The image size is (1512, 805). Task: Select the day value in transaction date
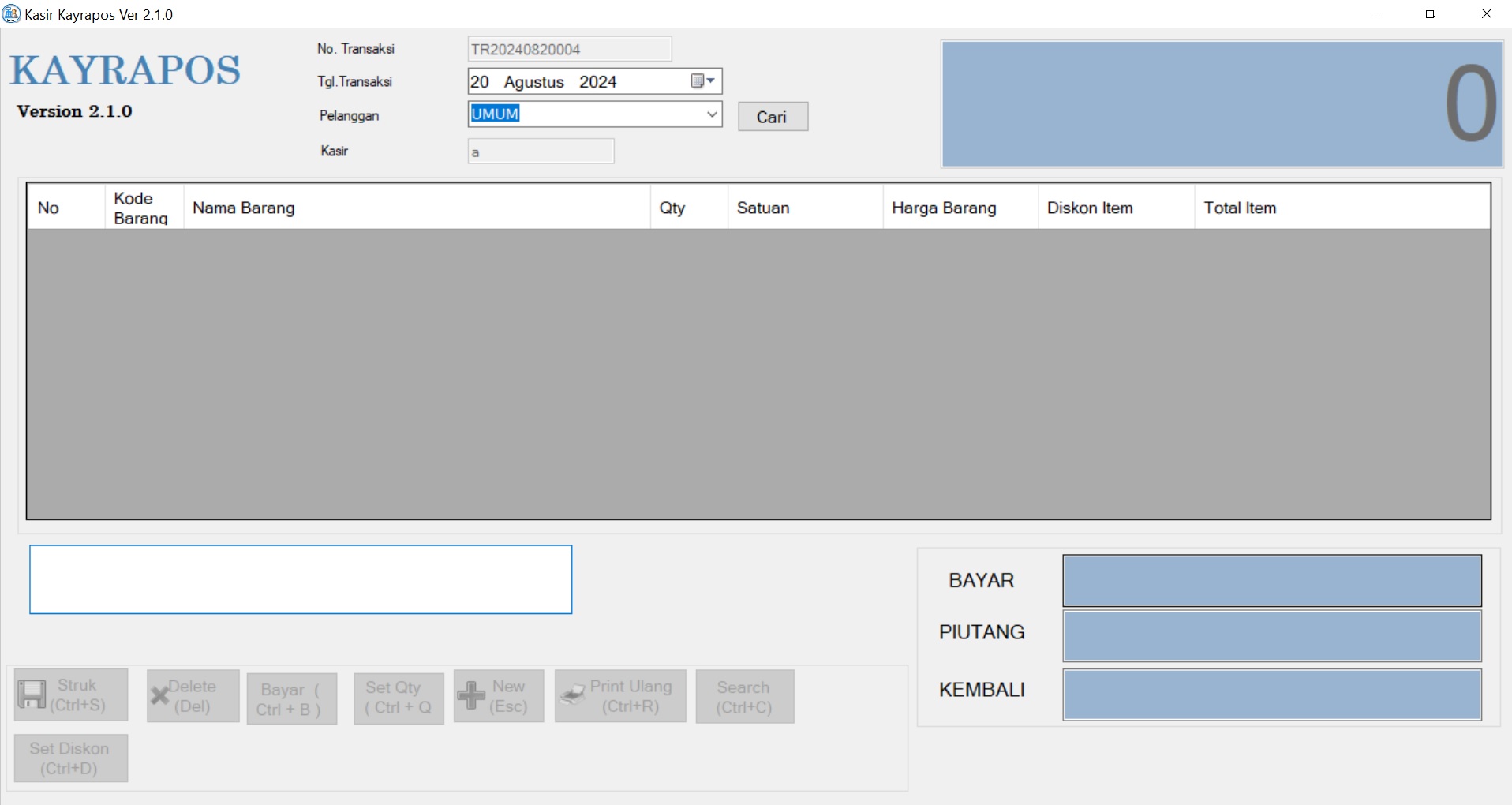coord(480,82)
